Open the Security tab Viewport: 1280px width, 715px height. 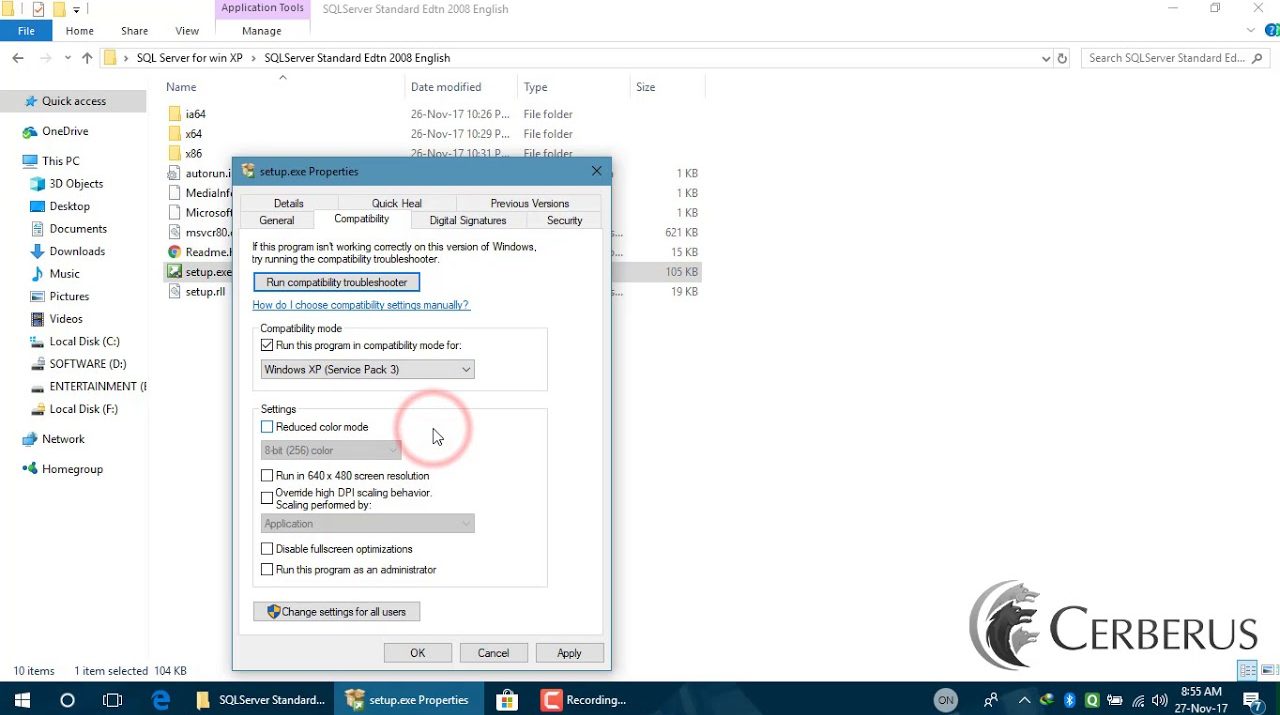[x=564, y=220]
